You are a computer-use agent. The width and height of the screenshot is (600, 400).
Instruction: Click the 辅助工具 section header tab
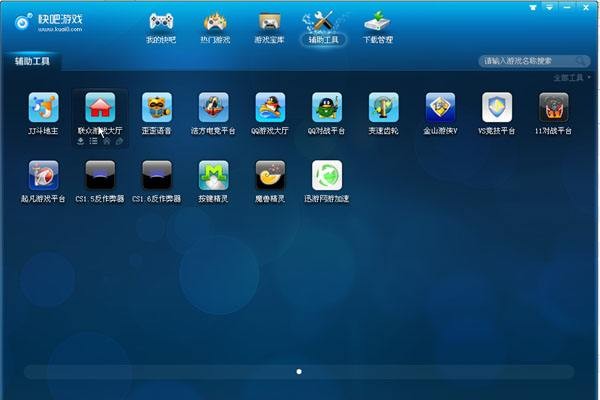pos(32,61)
